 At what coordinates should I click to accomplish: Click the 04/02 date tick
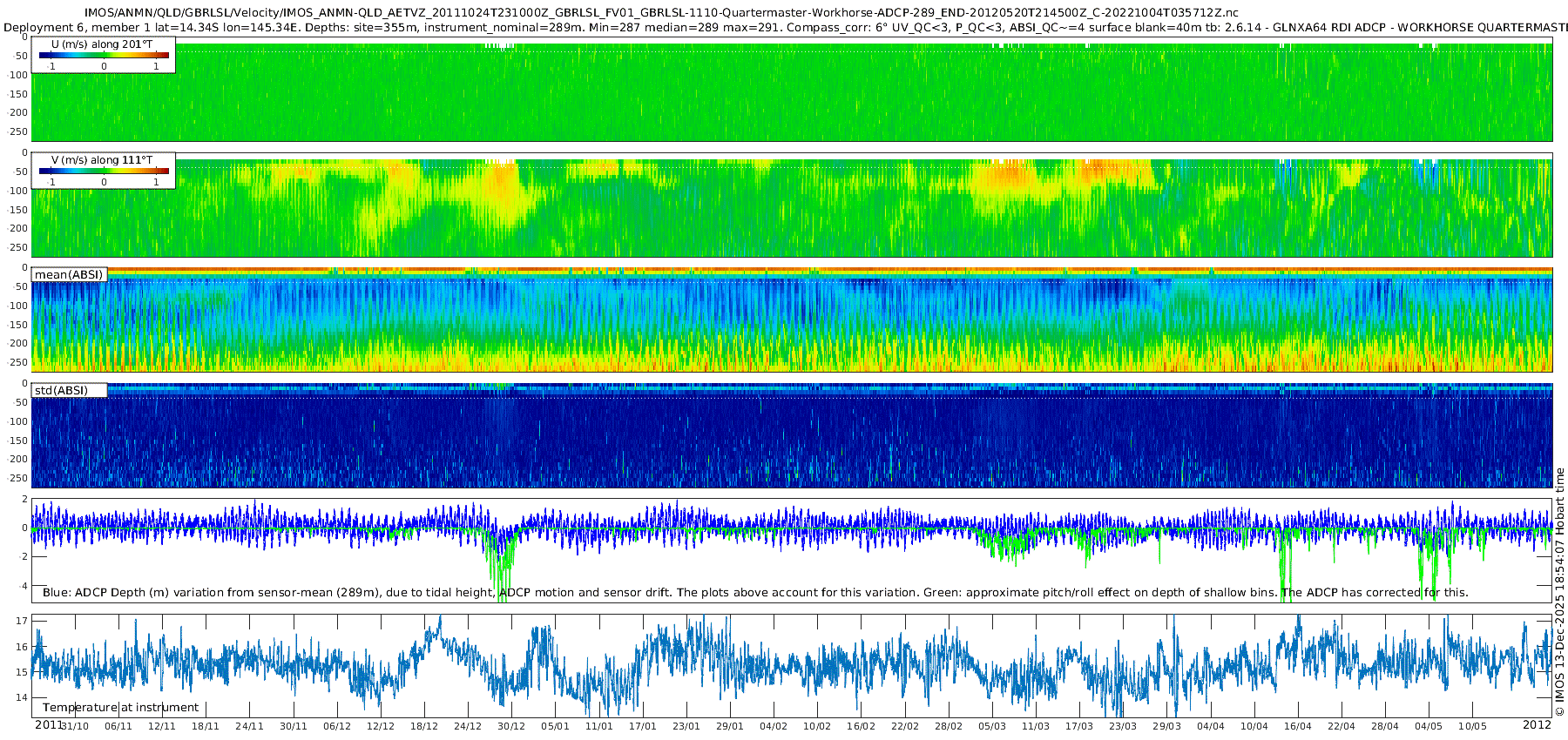click(774, 726)
